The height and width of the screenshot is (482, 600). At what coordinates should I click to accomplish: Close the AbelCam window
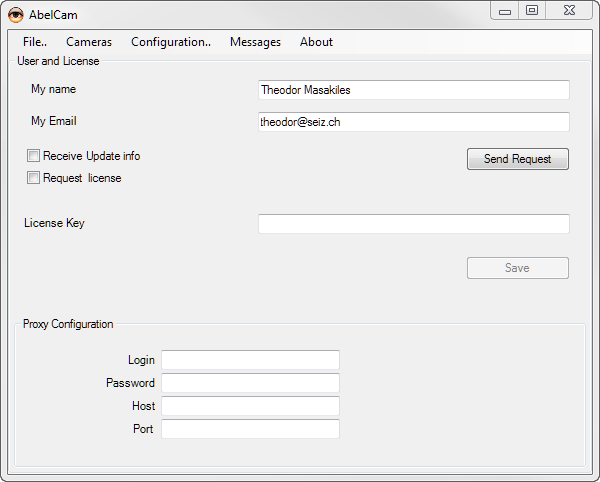[x=569, y=11]
